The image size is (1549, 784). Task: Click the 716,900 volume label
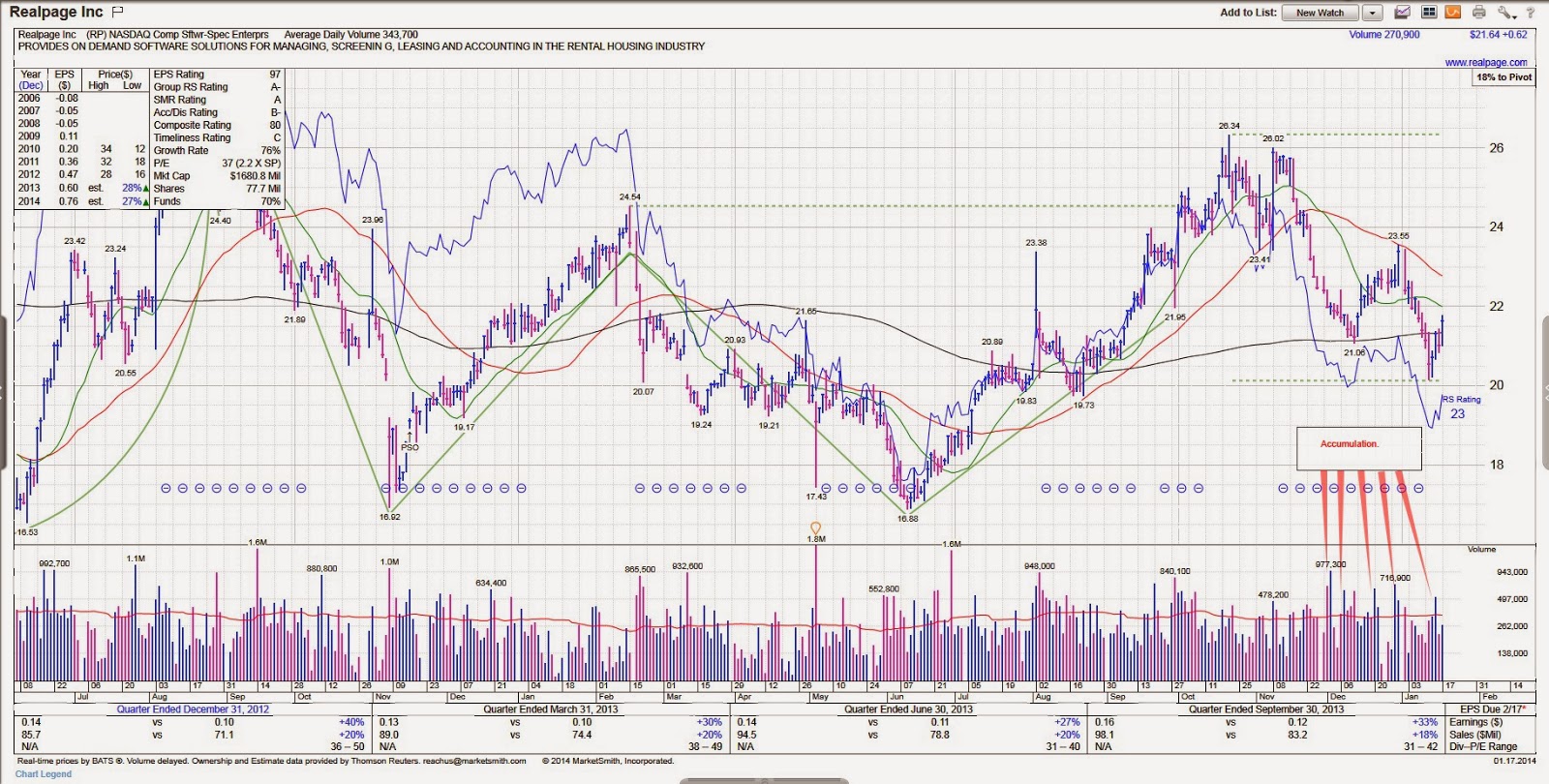1395,578
